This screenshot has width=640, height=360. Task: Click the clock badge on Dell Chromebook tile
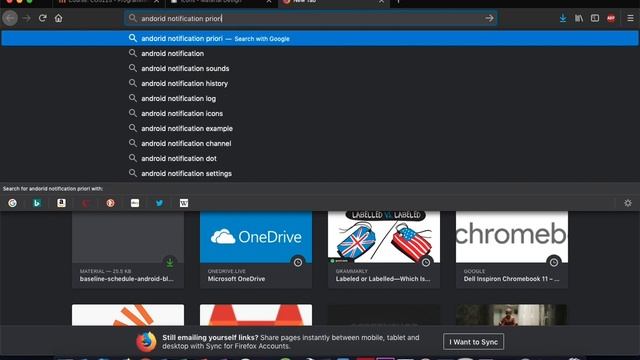coord(553,262)
